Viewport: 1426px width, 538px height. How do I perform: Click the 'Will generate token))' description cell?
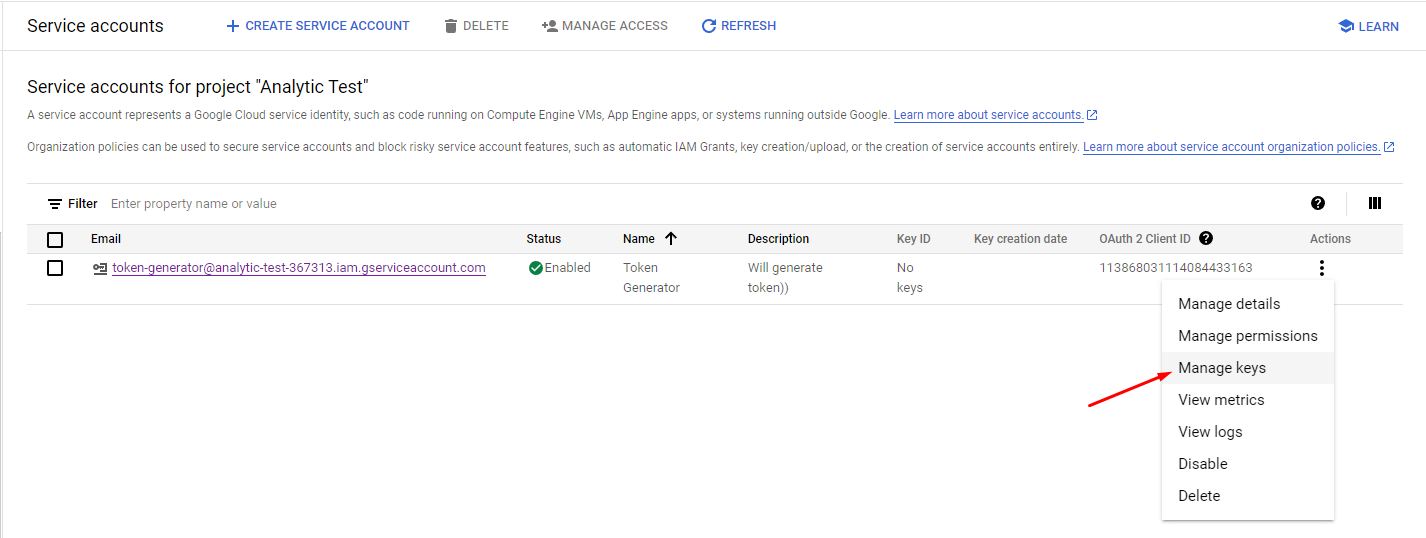[785, 278]
